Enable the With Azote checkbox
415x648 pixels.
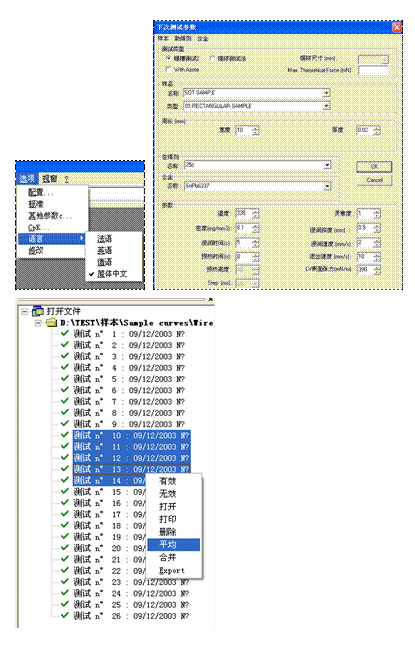[x=168, y=69]
